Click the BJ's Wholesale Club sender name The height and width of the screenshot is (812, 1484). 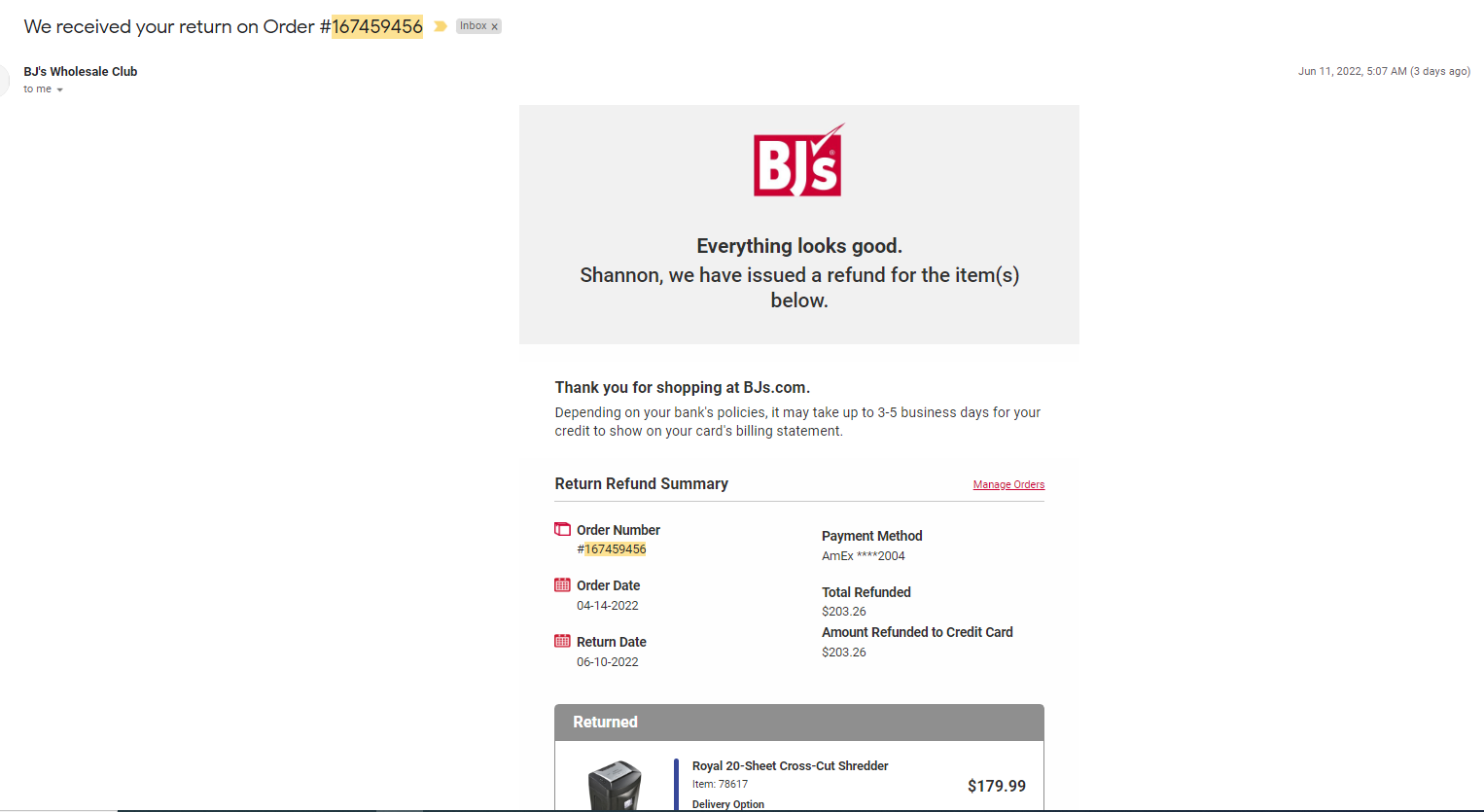pos(81,71)
